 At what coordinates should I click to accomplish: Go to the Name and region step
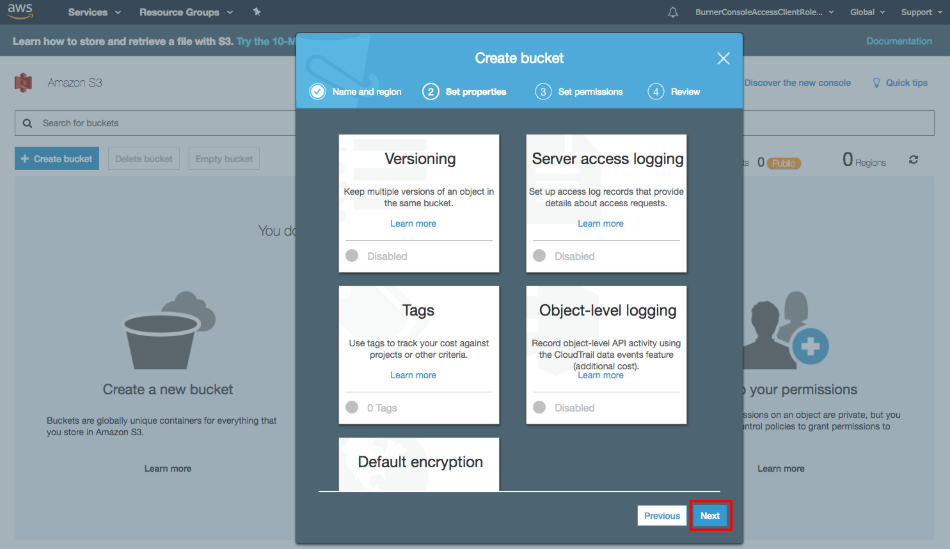(x=367, y=92)
